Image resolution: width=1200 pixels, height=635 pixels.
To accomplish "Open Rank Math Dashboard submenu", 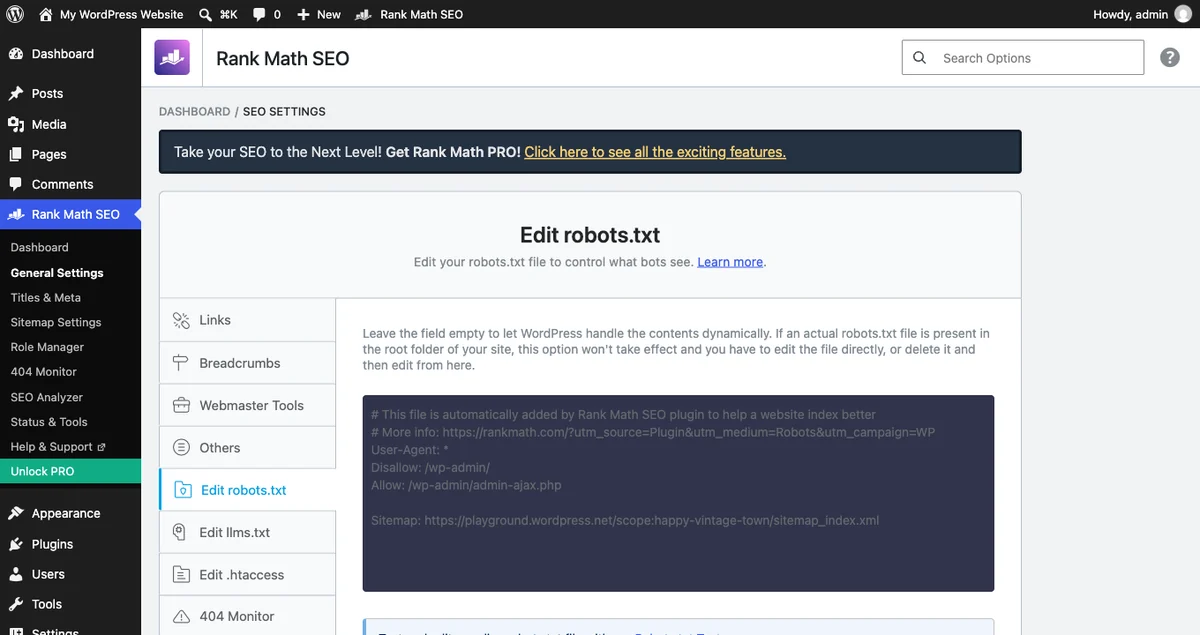I will [x=40, y=247].
